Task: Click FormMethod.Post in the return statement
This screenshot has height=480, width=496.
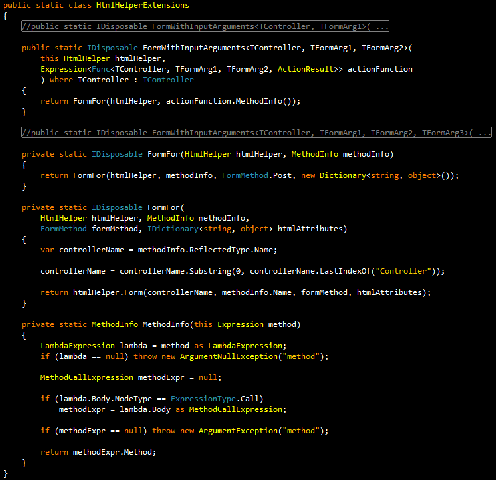Action: [x=257, y=175]
